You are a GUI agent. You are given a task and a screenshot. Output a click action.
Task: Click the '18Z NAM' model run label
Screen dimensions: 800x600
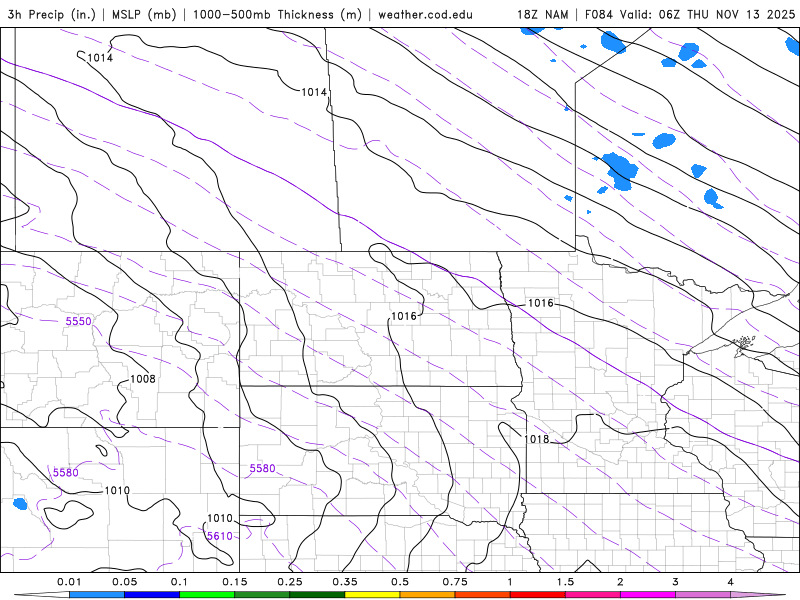tap(542, 14)
